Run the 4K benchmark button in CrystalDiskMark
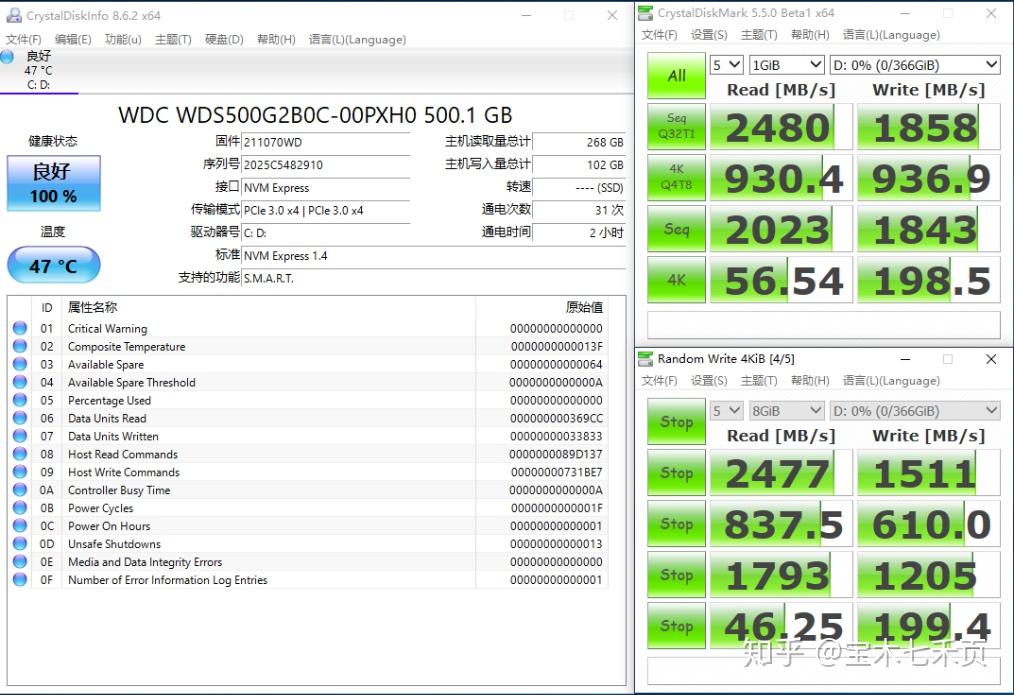 (x=676, y=279)
